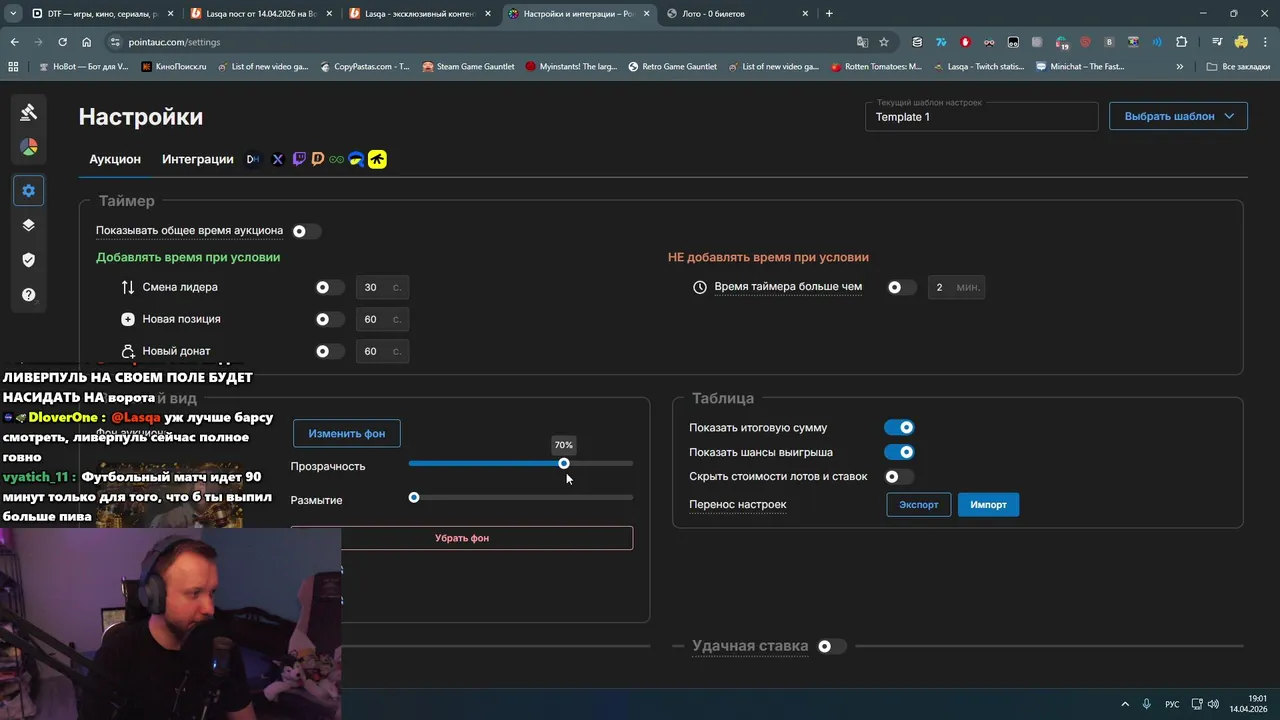The width and height of the screenshot is (1280, 720).
Task: Open the Google Translate icon in address bar
Action: (x=862, y=42)
